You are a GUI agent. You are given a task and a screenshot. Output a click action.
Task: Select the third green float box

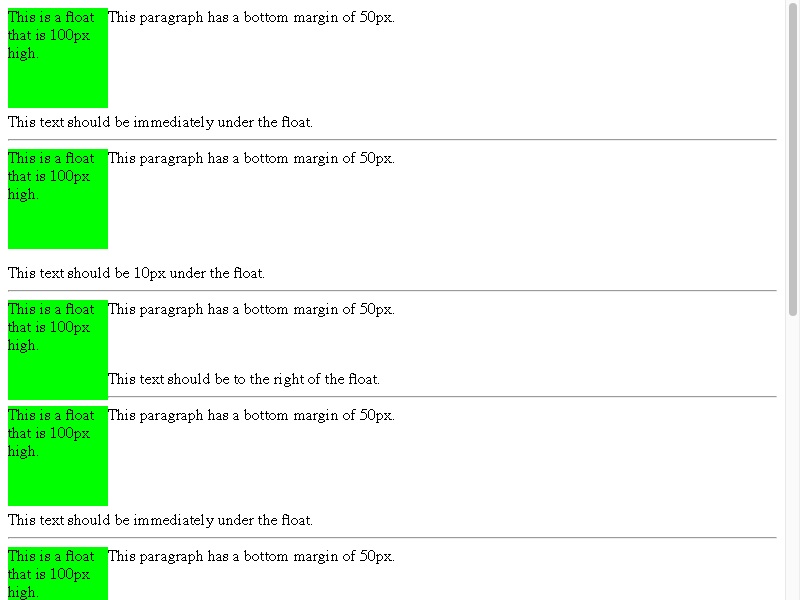(58, 349)
